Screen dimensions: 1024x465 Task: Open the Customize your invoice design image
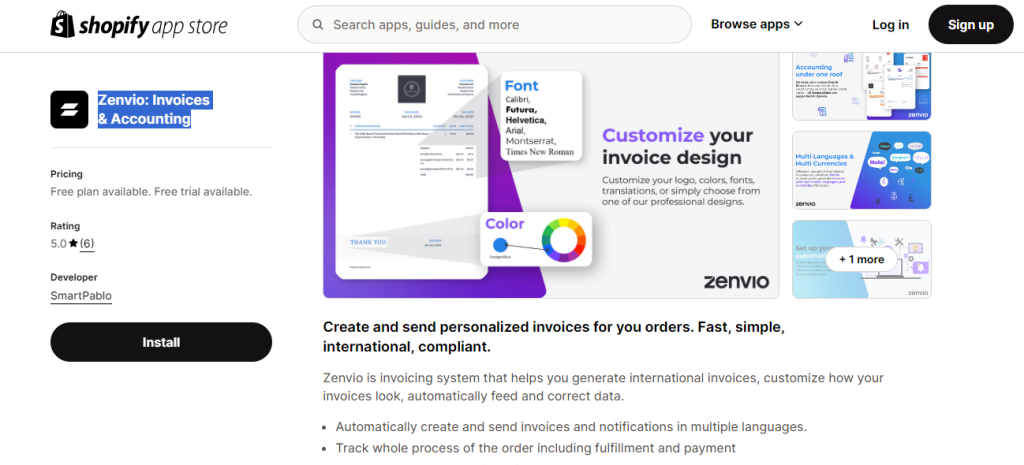click(x=551, y=175)
